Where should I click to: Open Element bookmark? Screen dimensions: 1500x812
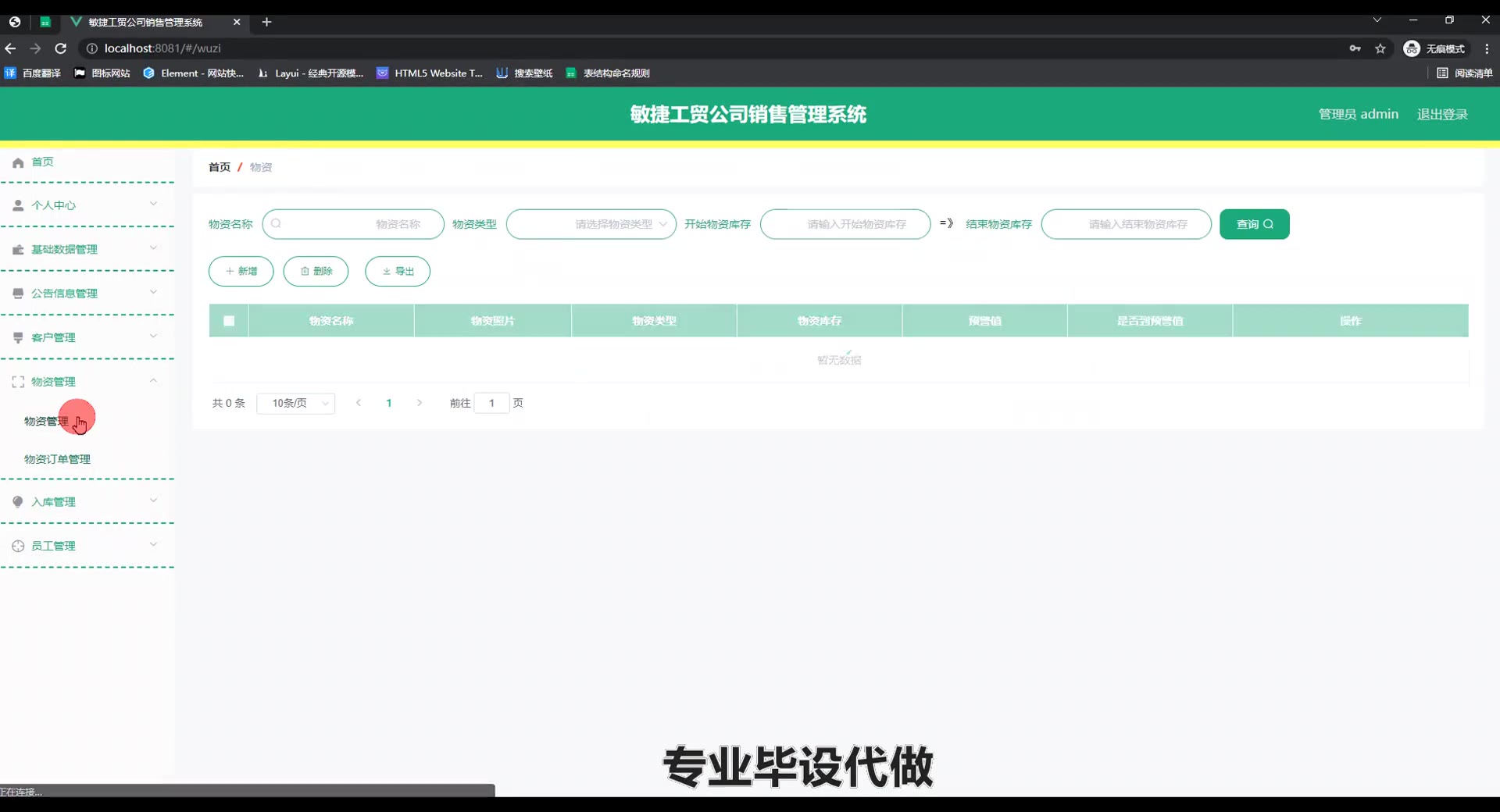(x=194, y=73)
